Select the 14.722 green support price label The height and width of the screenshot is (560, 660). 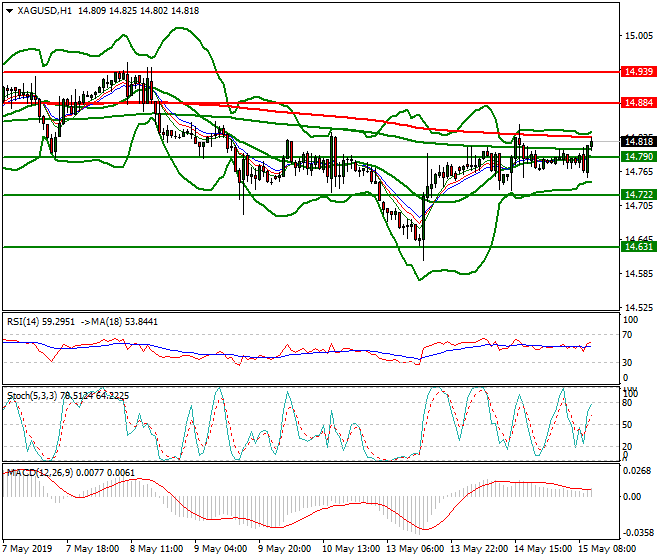(639, 195)
